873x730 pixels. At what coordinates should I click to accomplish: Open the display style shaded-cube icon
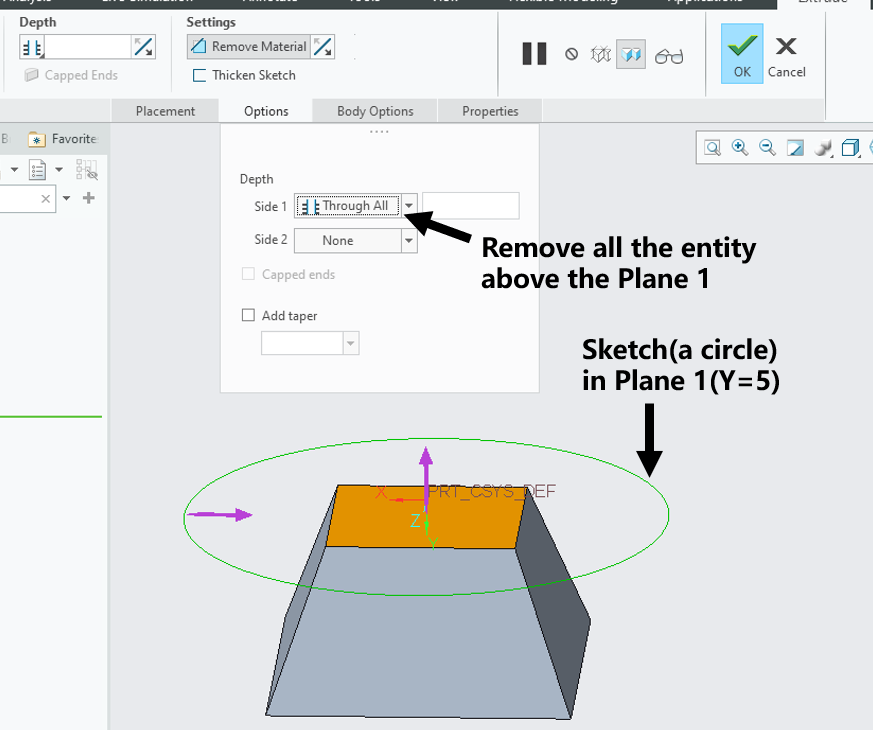(x=851, y=147)
